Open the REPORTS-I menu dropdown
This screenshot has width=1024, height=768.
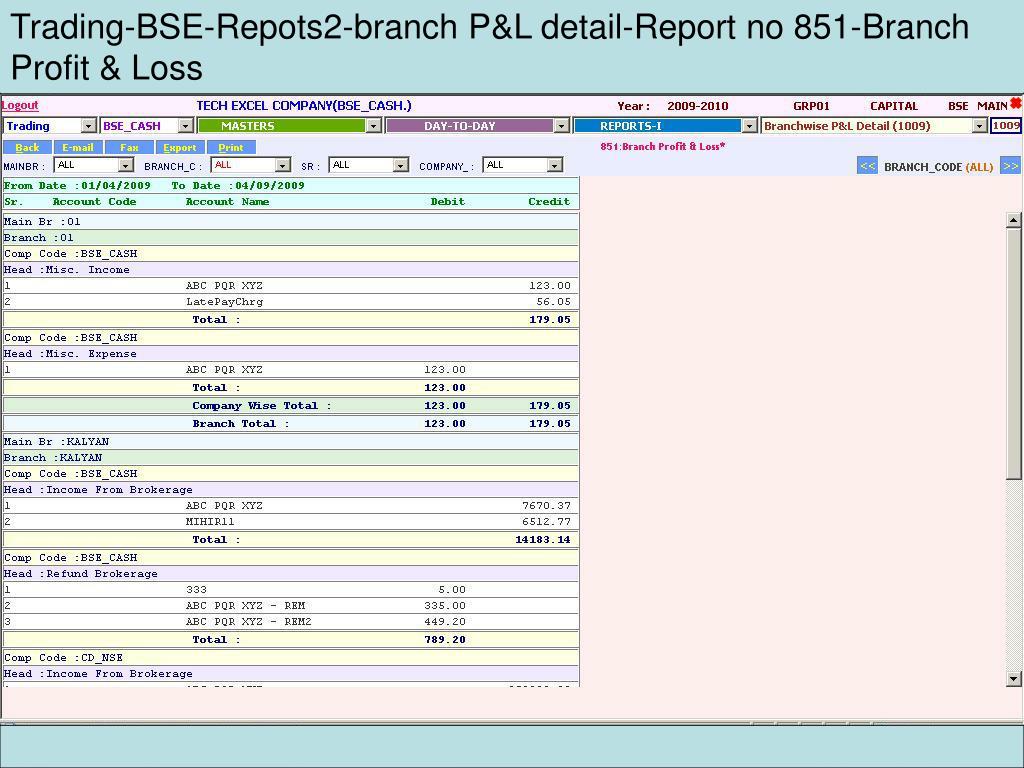click(x=750, y=126)
